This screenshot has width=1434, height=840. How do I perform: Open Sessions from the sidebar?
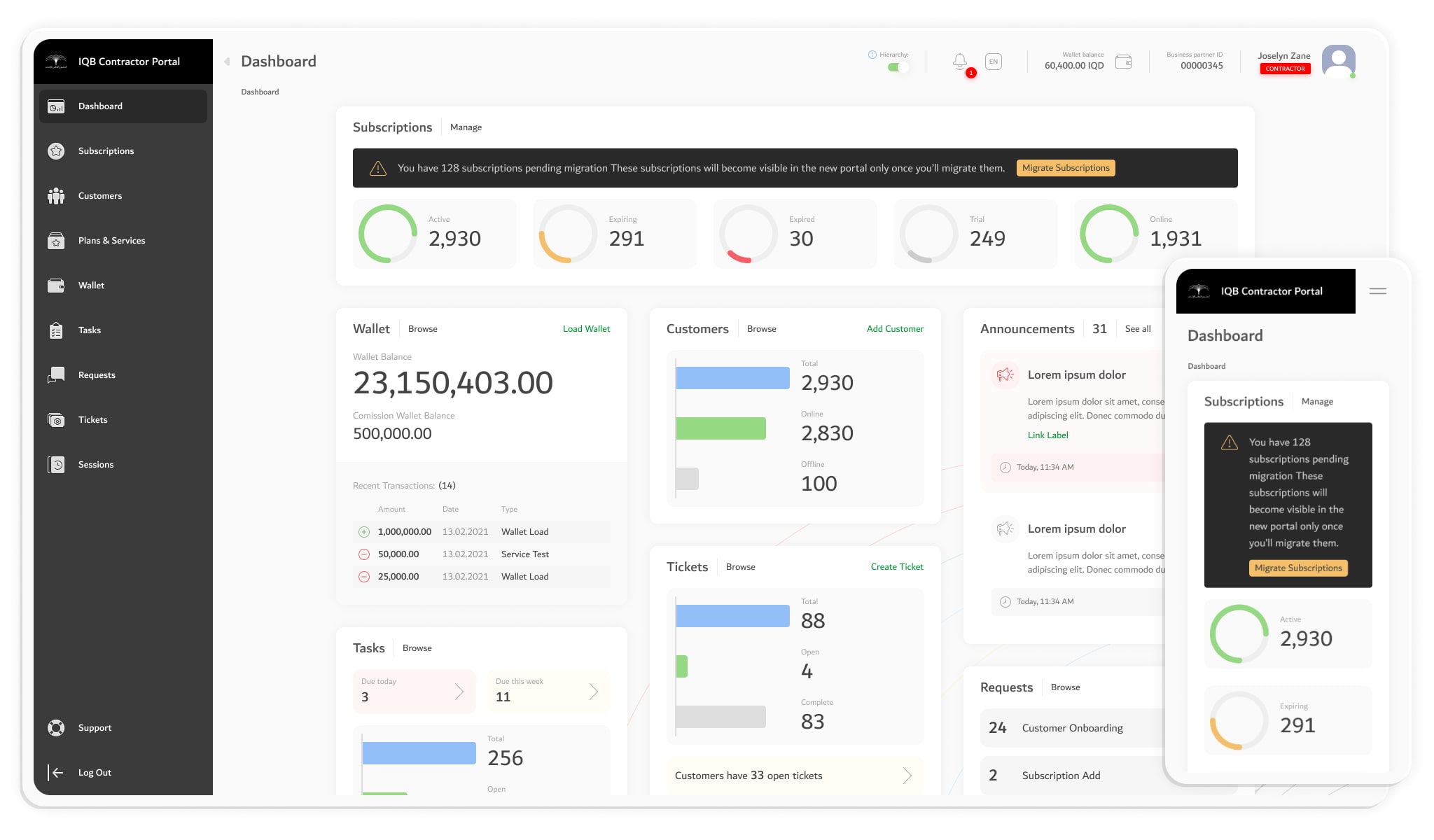pyautogui.click(x=95, y=465)
